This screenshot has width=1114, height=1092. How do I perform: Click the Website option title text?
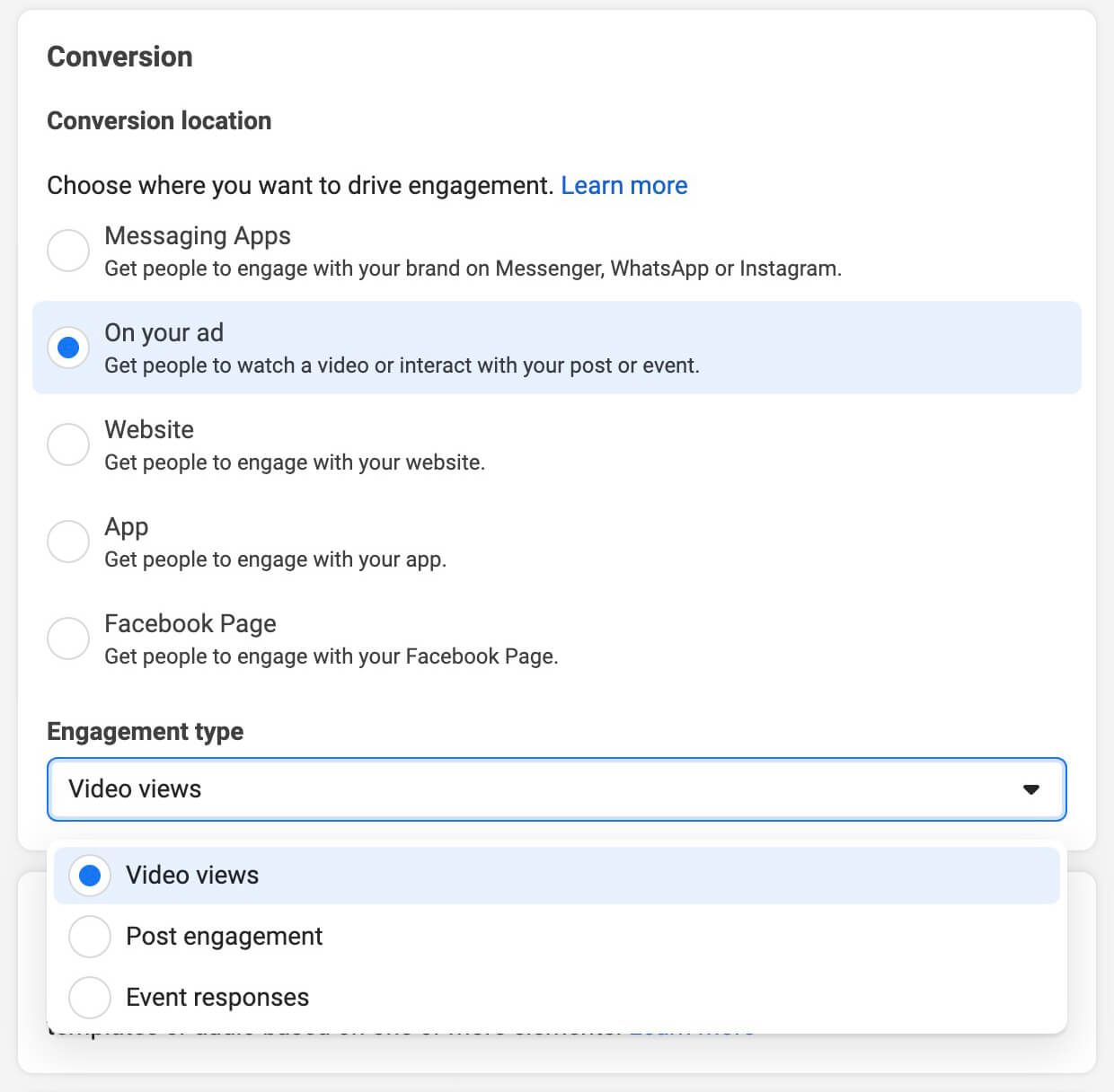pos(149,430)
